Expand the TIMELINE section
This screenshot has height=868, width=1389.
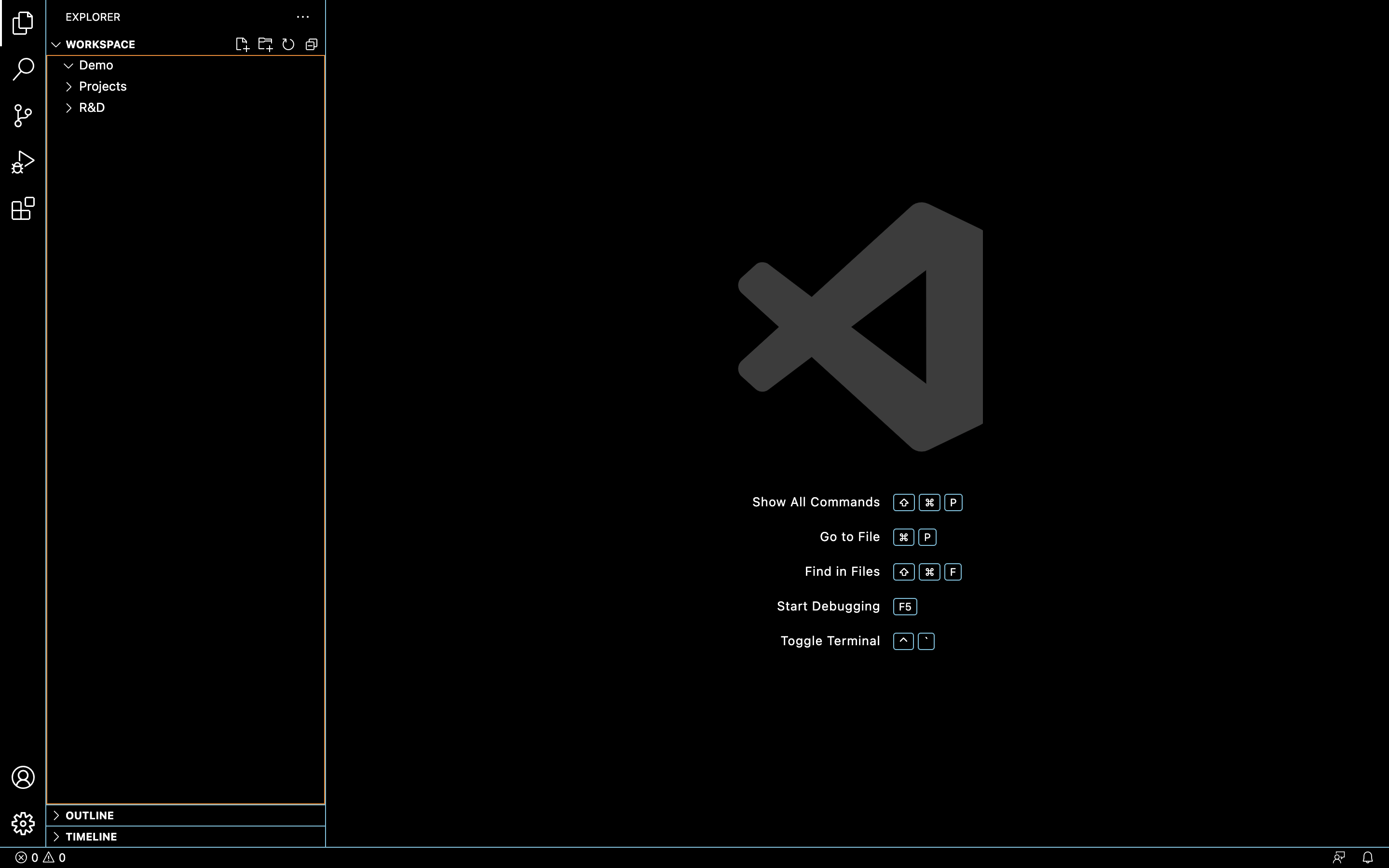55,837
